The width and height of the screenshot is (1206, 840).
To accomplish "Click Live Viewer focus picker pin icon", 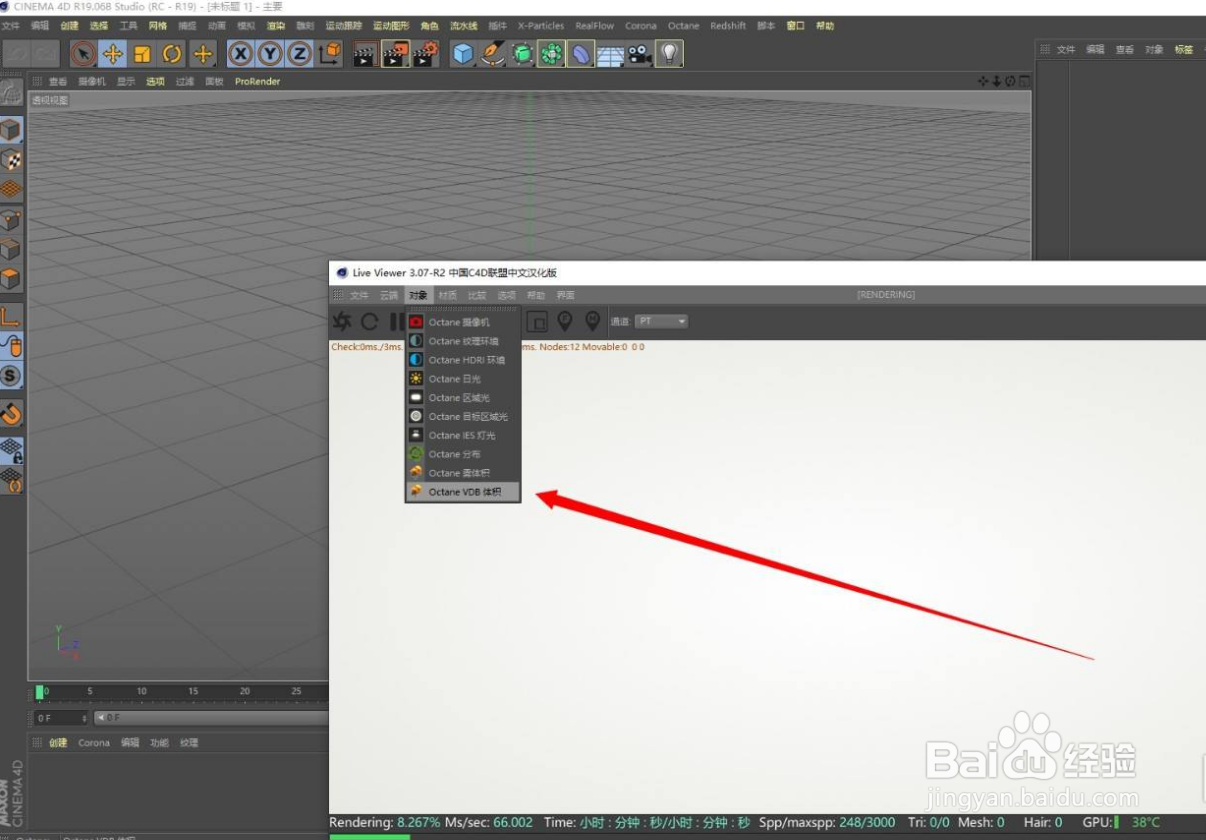I will point(565,321).
